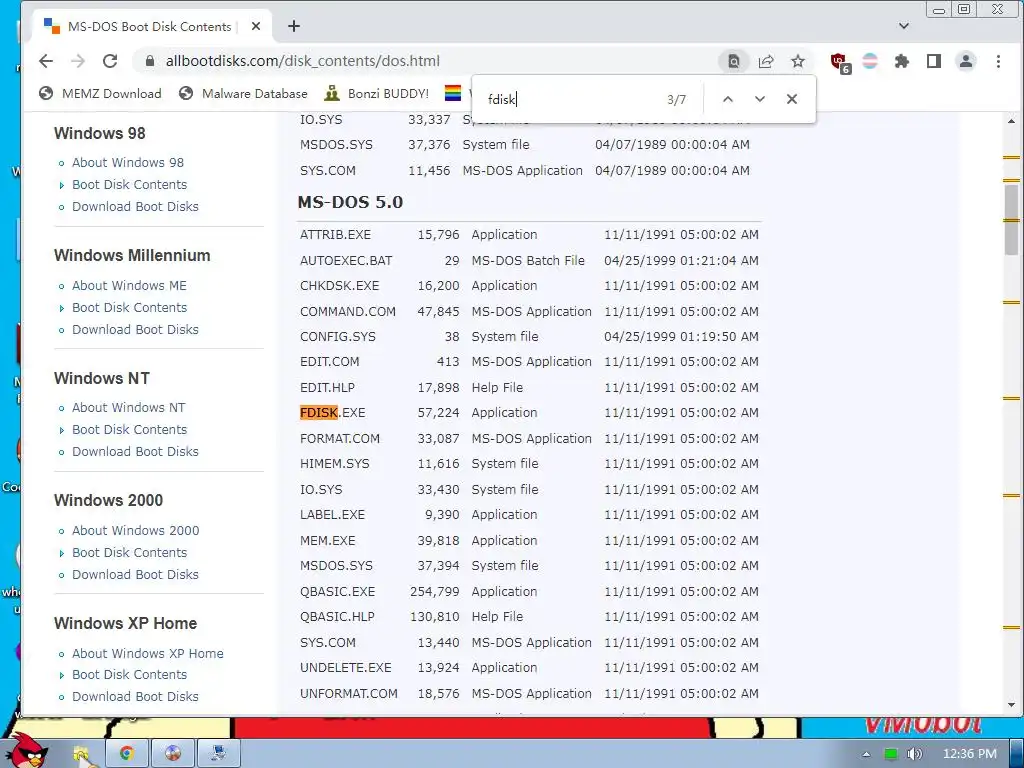Image resolution: width=1024 pixels, height=768 pixels.
Task: Click the vertical scrollbar thumb
Action: [1011, 219]
